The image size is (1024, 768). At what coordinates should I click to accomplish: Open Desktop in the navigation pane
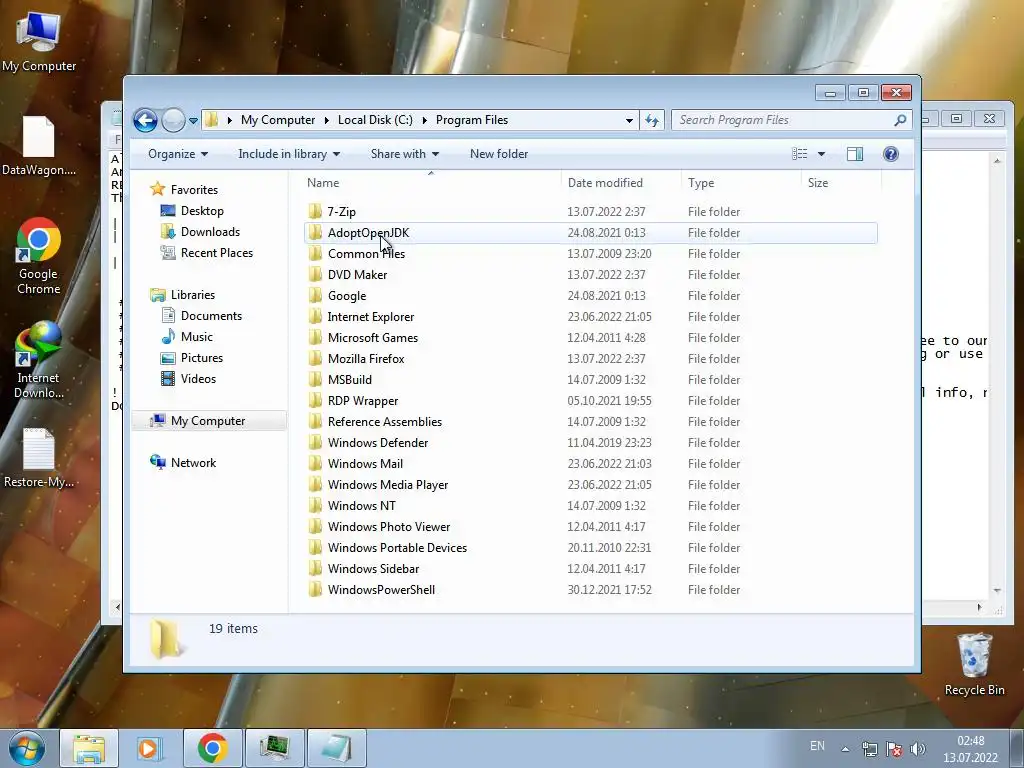coord(202,211)
